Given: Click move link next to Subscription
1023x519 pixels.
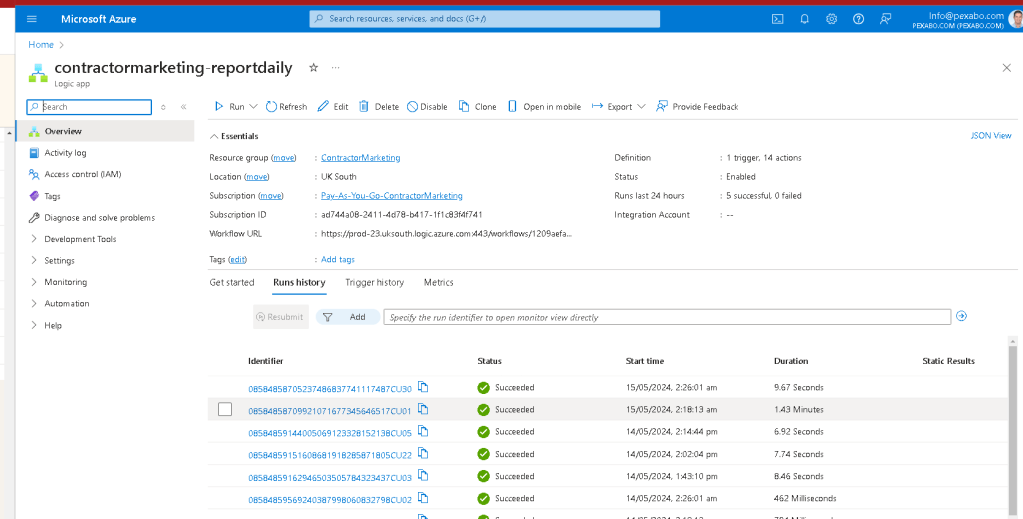Looking at the screenshot, I should [x=271, y=196].
